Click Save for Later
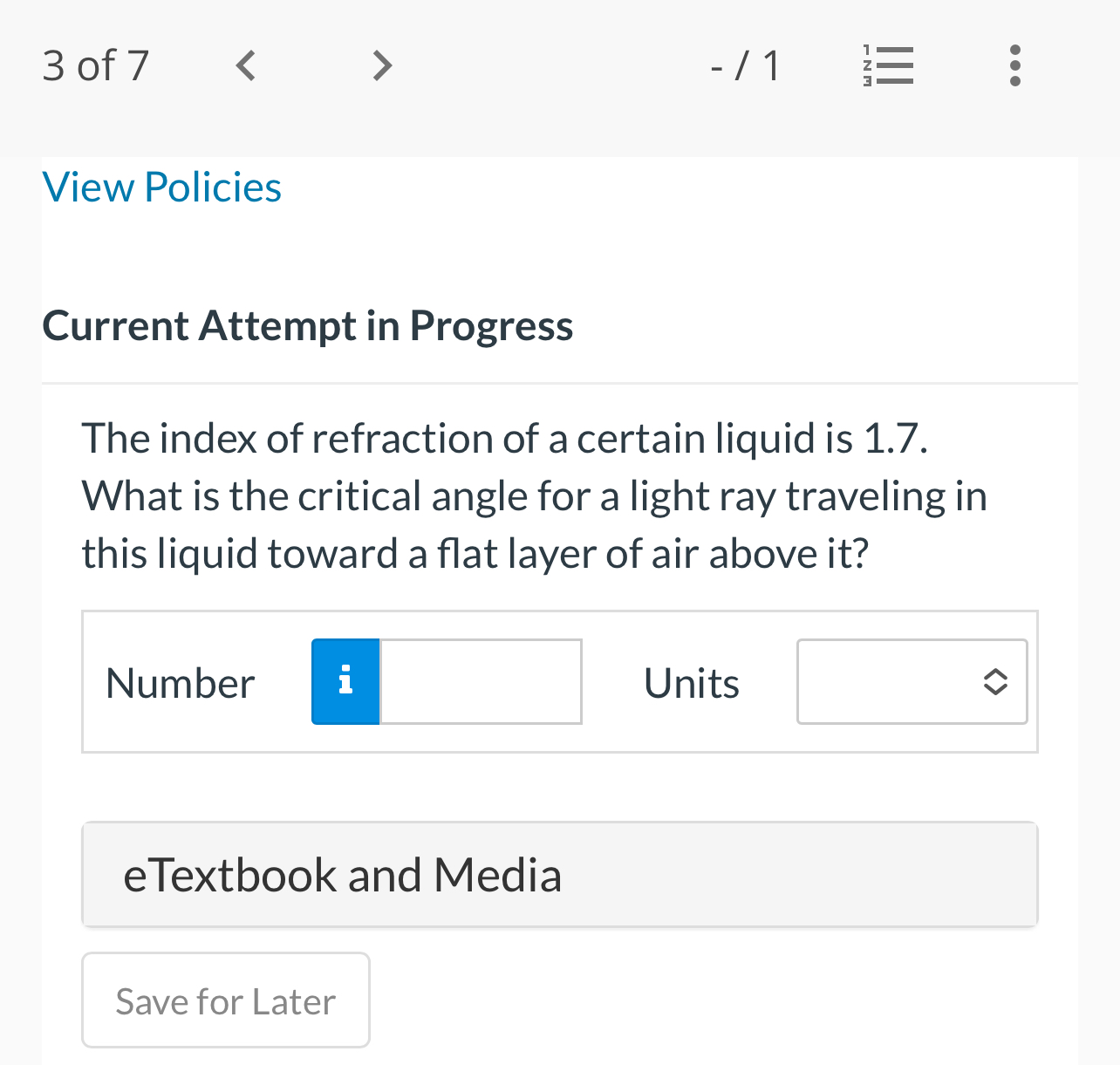 (225, 1000)
